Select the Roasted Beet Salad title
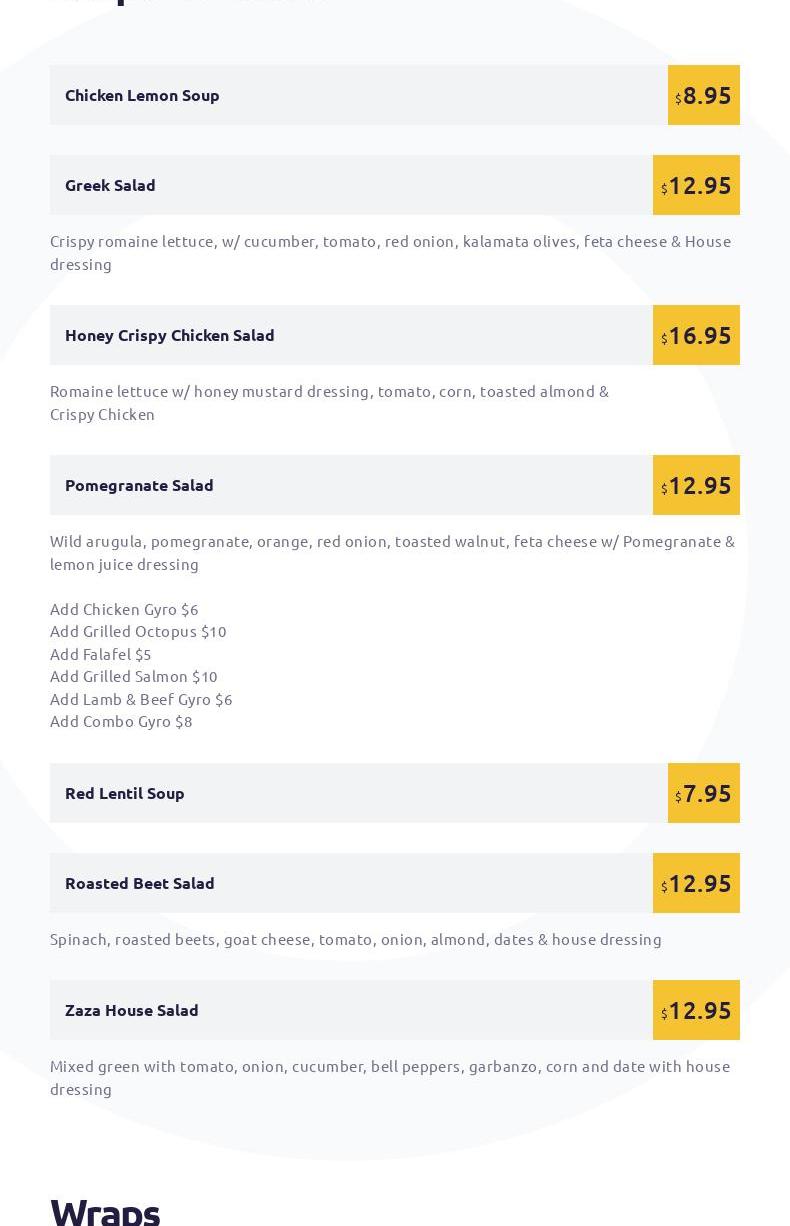Image resolution: width=790 pixels, height=1226 pixels. click(x=140, y=883)
